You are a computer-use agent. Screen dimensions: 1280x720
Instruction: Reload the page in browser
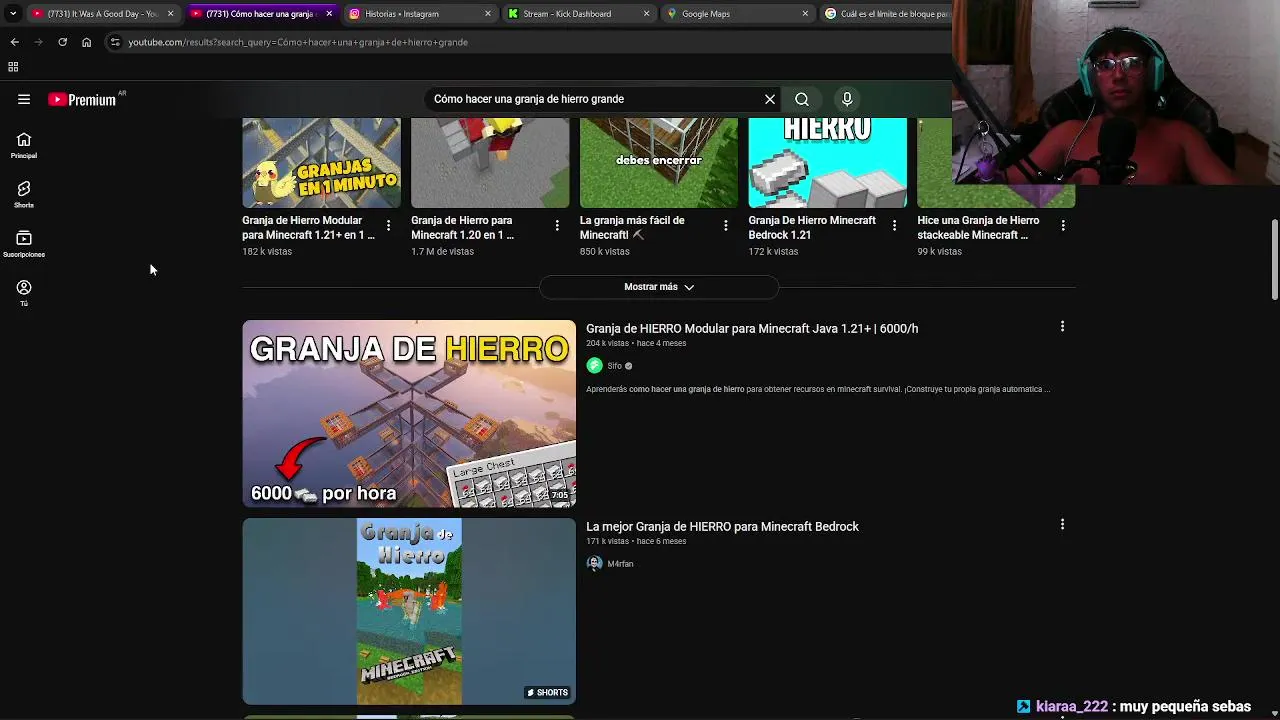62,42
